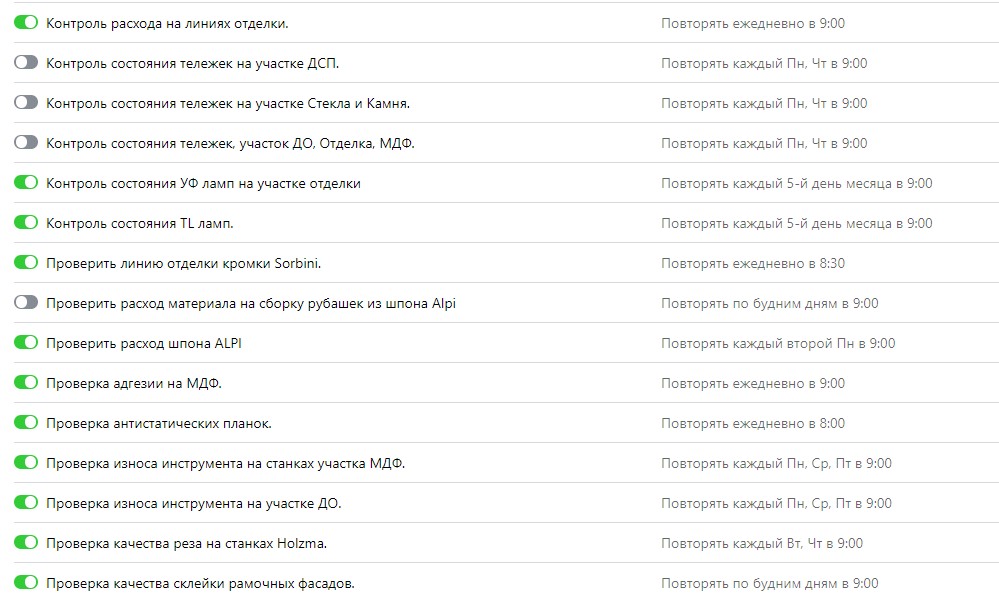999x599 pixels.
Task: Enable toggle for сборку рубашек из шпона Alpi
Action: click(x=26, y=303)
